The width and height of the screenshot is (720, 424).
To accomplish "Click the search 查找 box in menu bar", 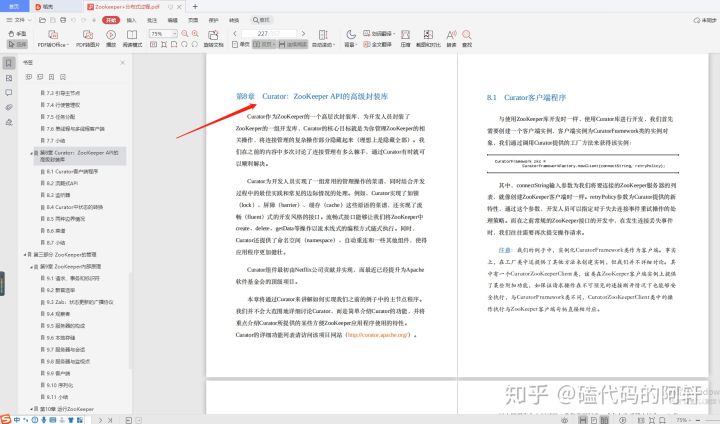I will 262,20.
